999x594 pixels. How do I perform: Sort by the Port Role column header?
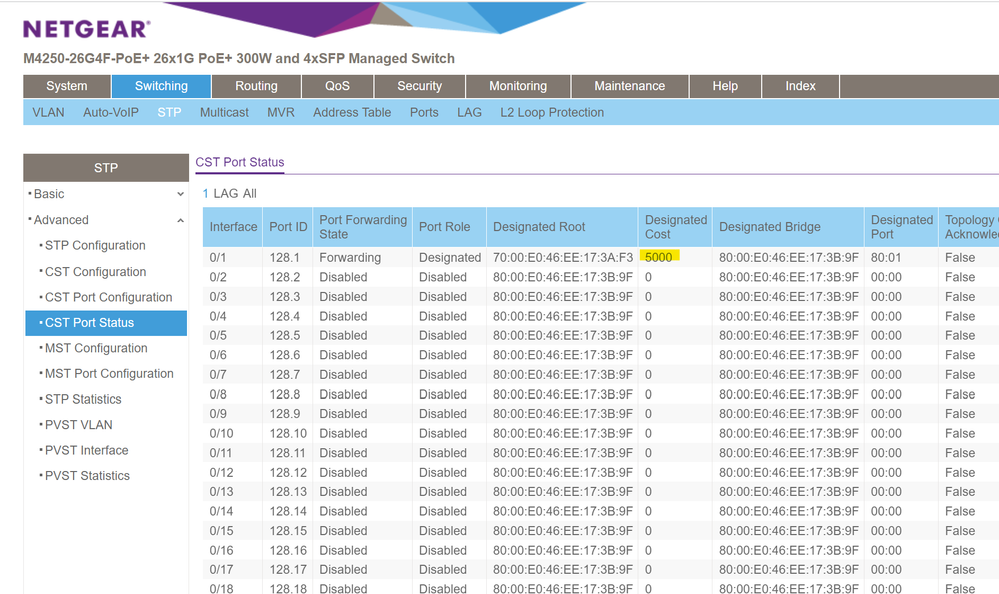tap(444, 227)
